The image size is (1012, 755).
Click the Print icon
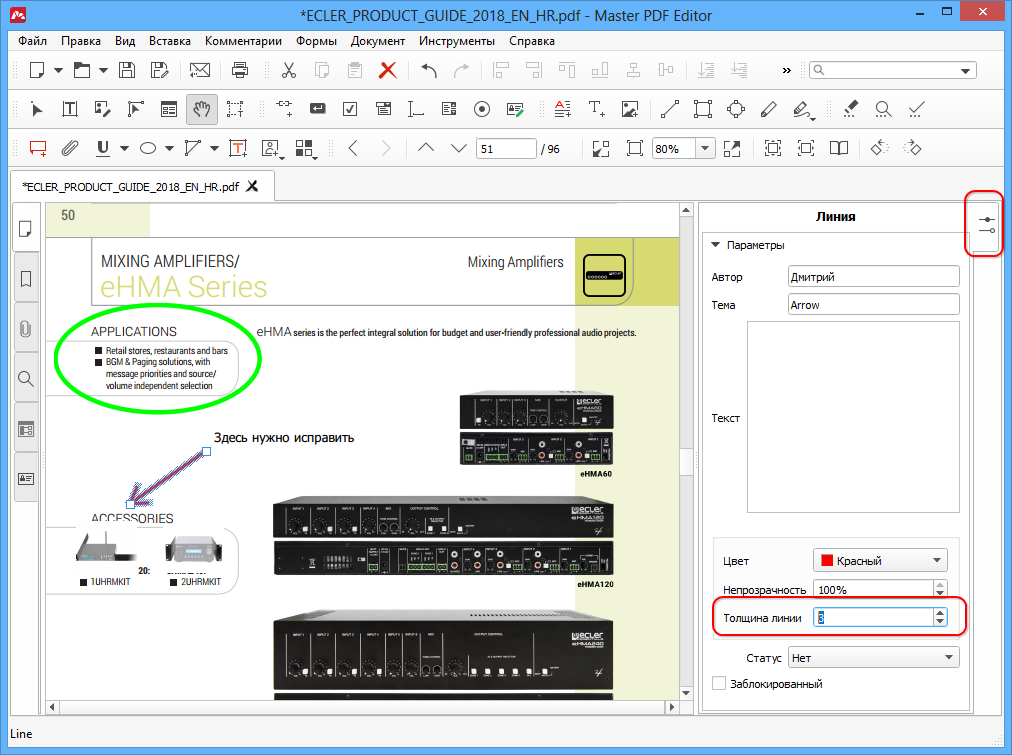click(x=240, y=70)
